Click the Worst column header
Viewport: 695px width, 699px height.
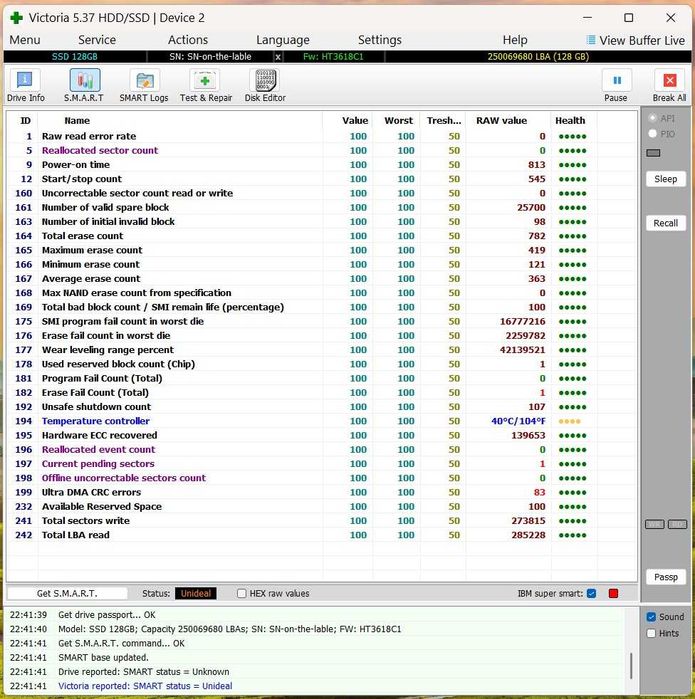[x=399, y=120]
